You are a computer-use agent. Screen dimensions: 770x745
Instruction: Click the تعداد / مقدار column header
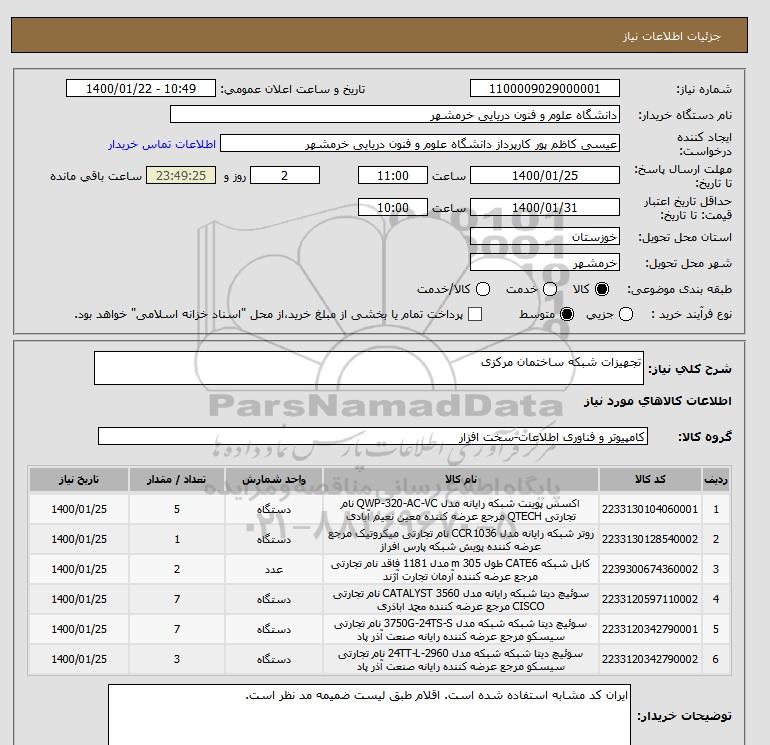coord(177,479)
